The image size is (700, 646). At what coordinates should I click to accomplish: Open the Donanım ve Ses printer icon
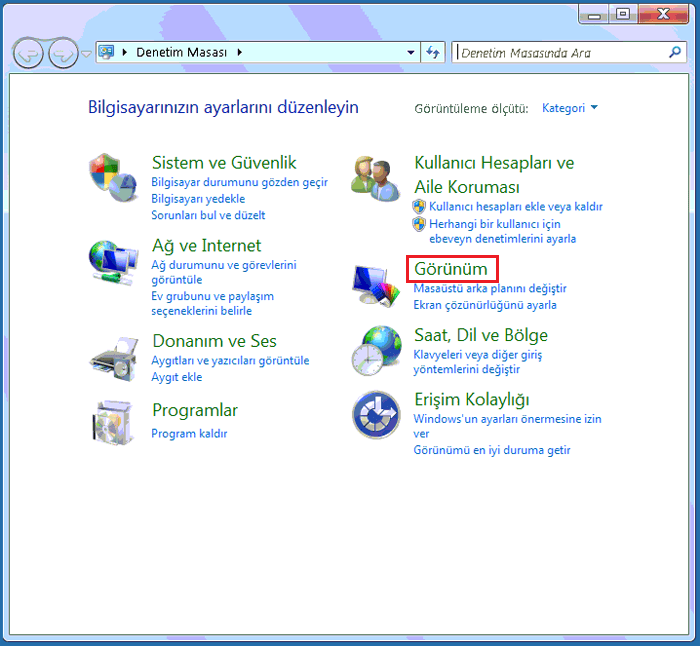pos(114,359)
